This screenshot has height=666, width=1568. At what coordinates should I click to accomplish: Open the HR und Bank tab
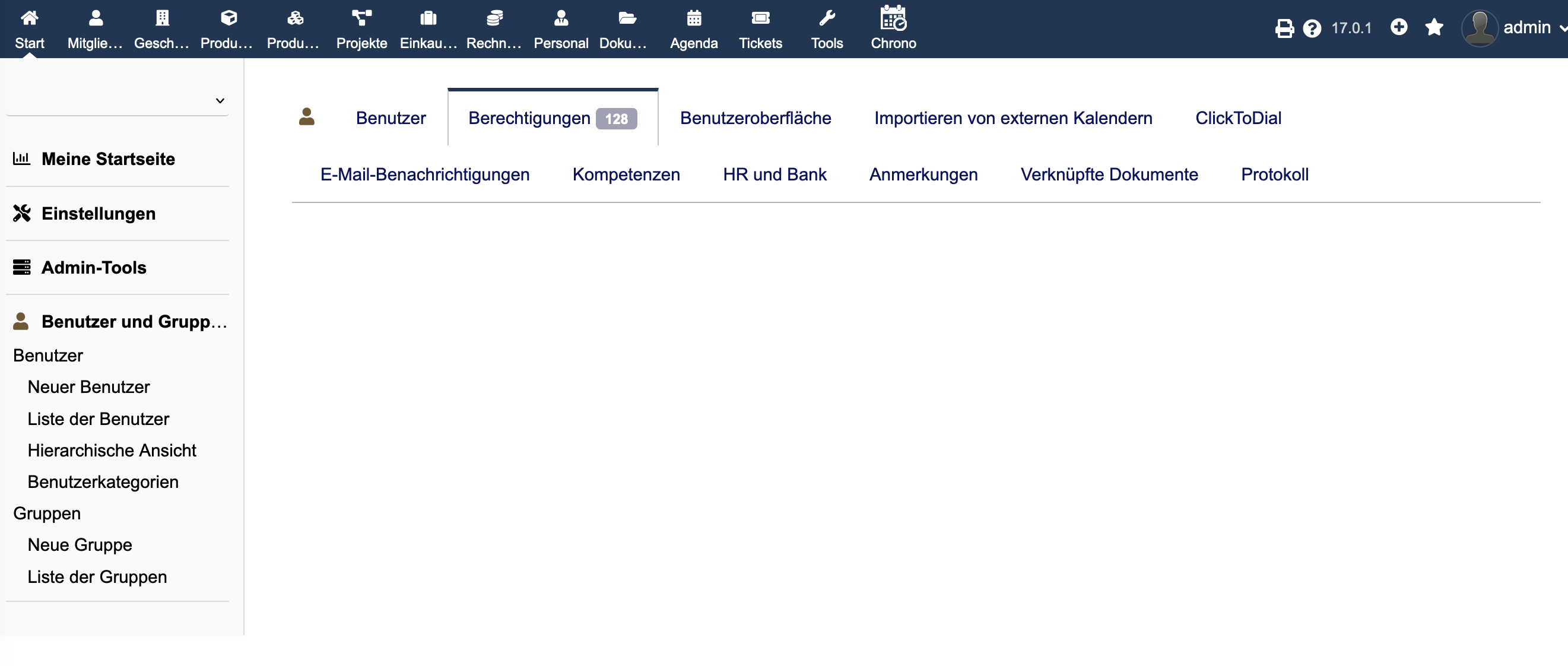[x=775, y=175]
